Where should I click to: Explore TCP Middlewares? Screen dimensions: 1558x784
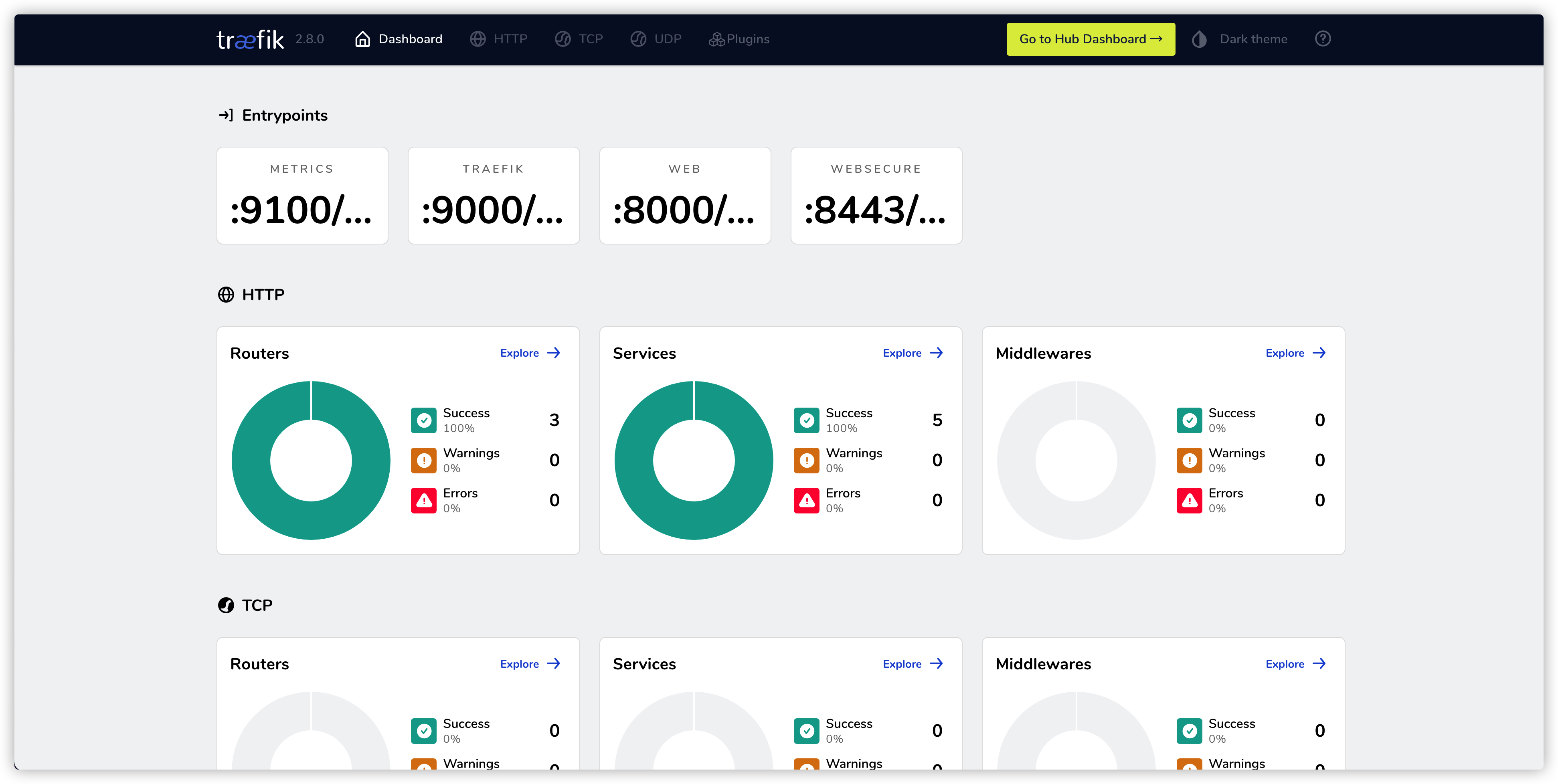pyautogui.click(x=1296, y=664)
